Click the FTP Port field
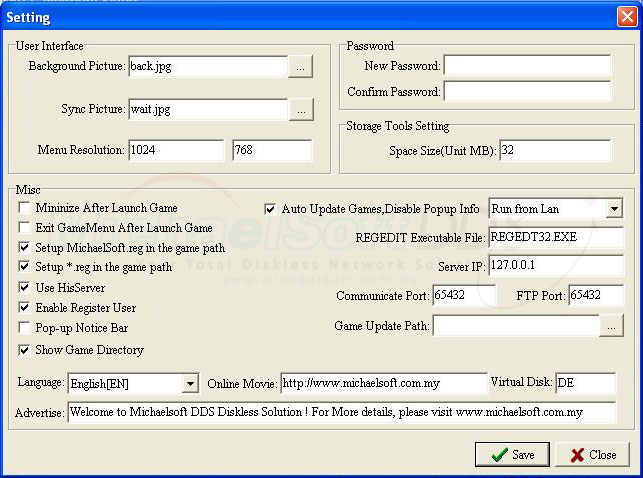Screen dimensions: 643x478 point(596,295)
